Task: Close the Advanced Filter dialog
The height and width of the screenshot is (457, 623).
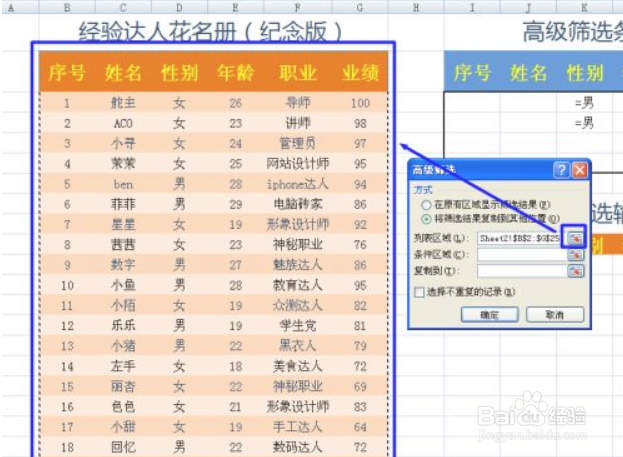Action: [580, 170]
